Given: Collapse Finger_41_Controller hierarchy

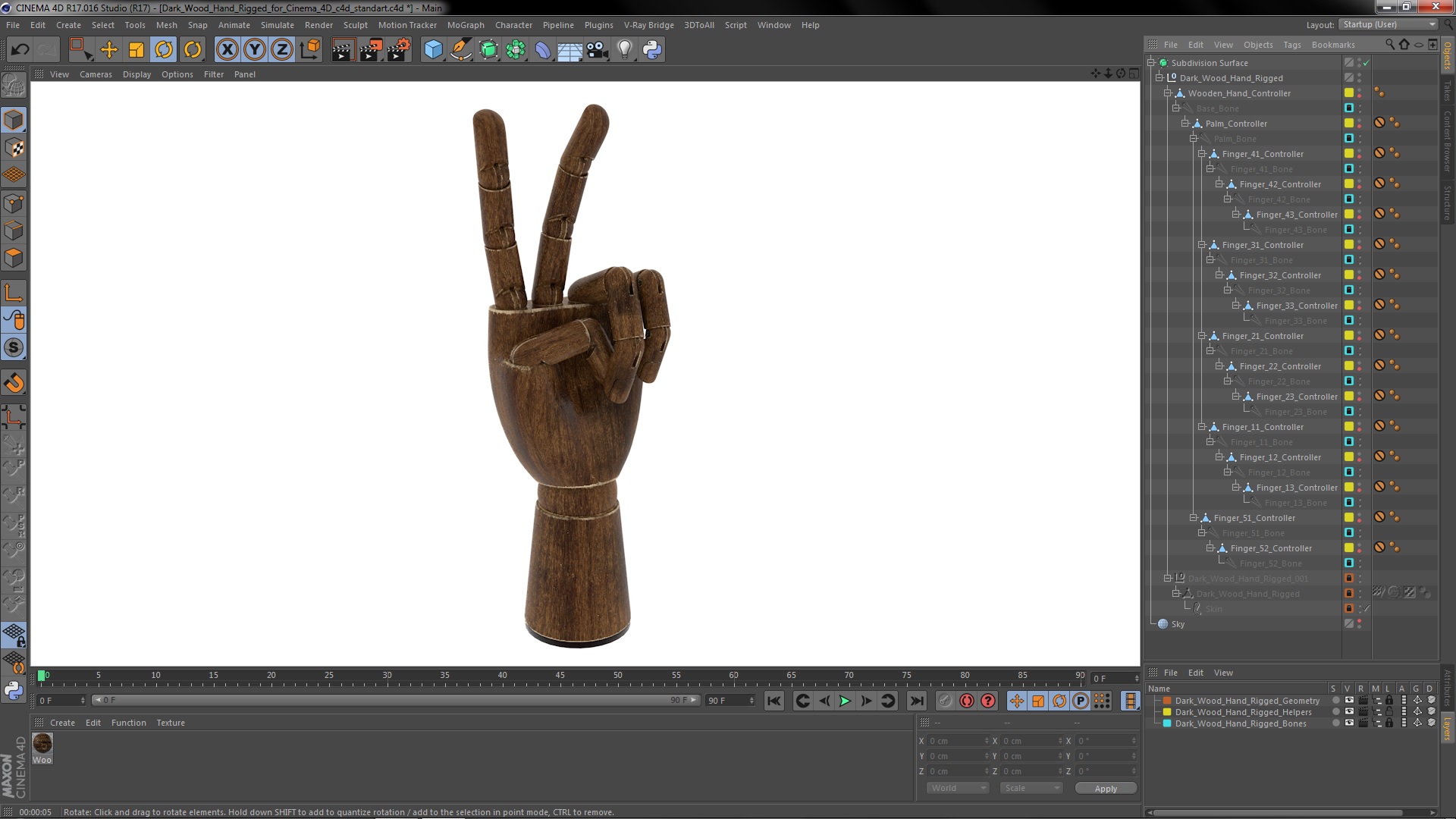Looking at the screenshot, I should 1201,154.
